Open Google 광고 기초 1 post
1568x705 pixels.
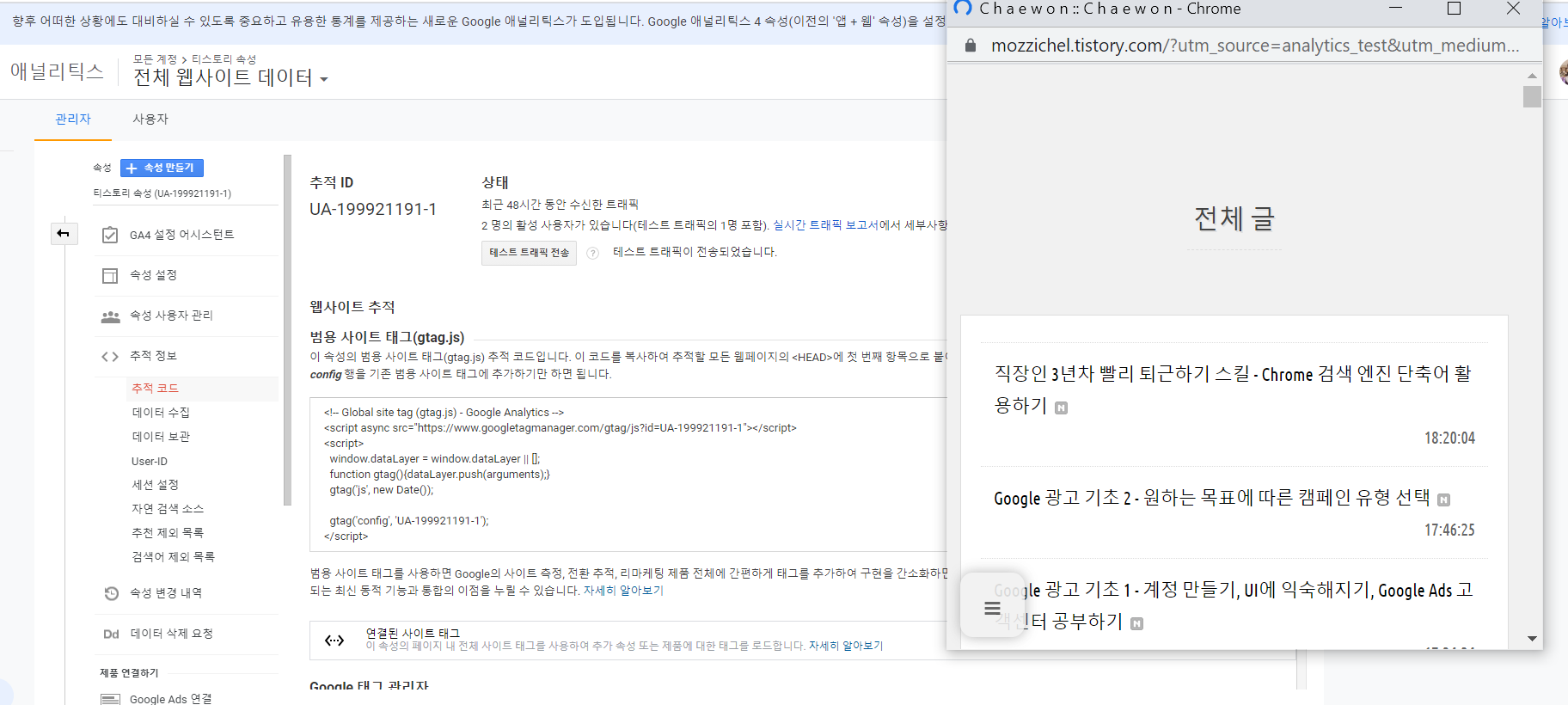(1233, 605)
